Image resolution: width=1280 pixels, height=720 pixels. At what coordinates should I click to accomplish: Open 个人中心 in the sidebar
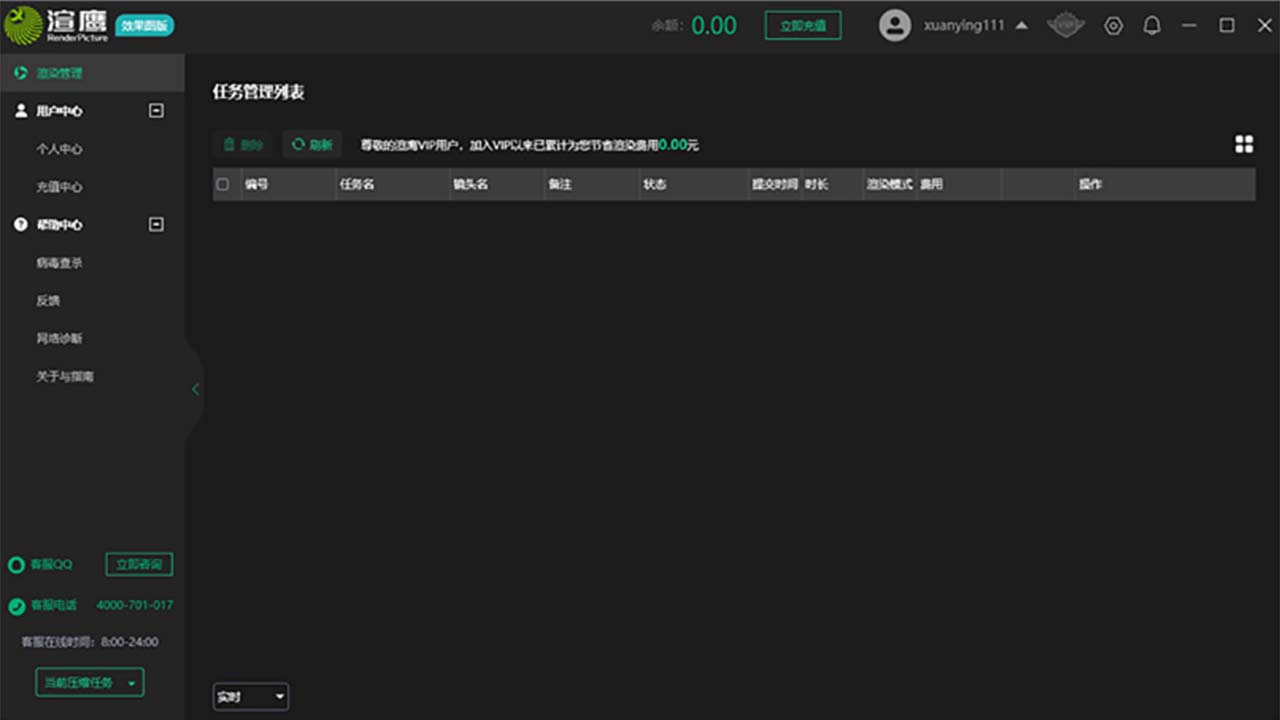pyautogui.click(x=59, y=149)
